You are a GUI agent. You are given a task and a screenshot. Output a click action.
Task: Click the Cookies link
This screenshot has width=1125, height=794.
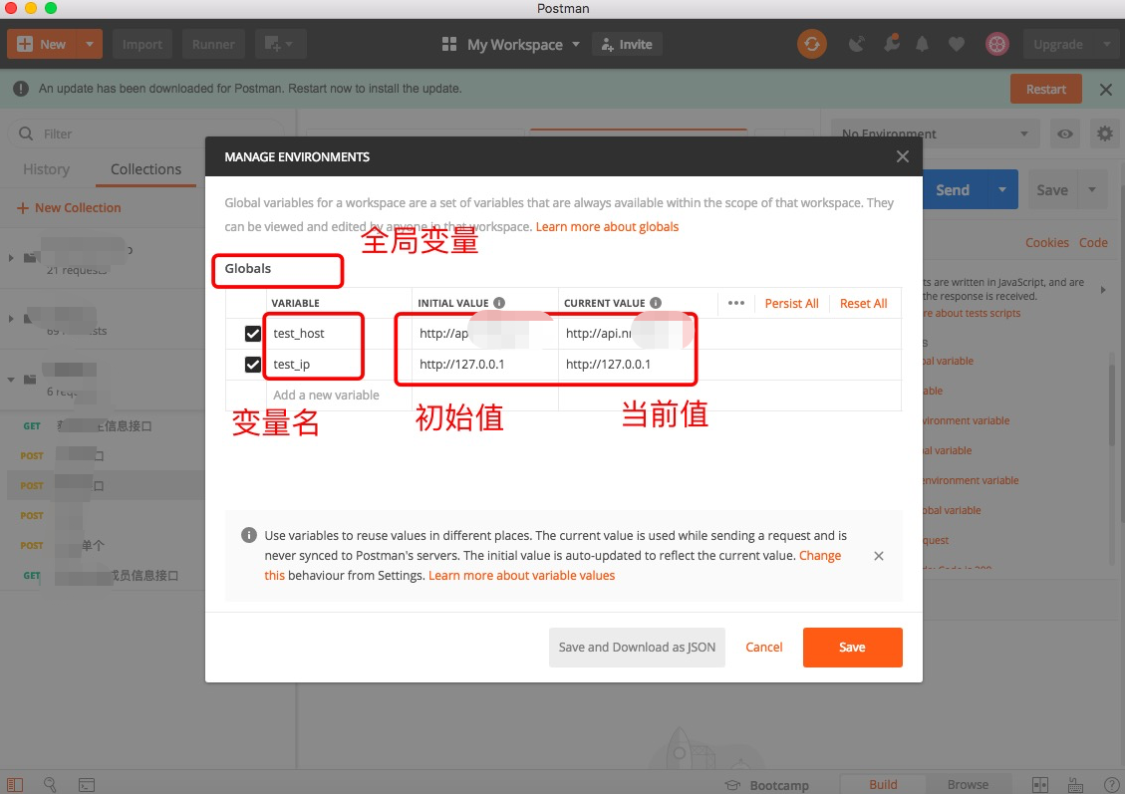coord(1047,242)
